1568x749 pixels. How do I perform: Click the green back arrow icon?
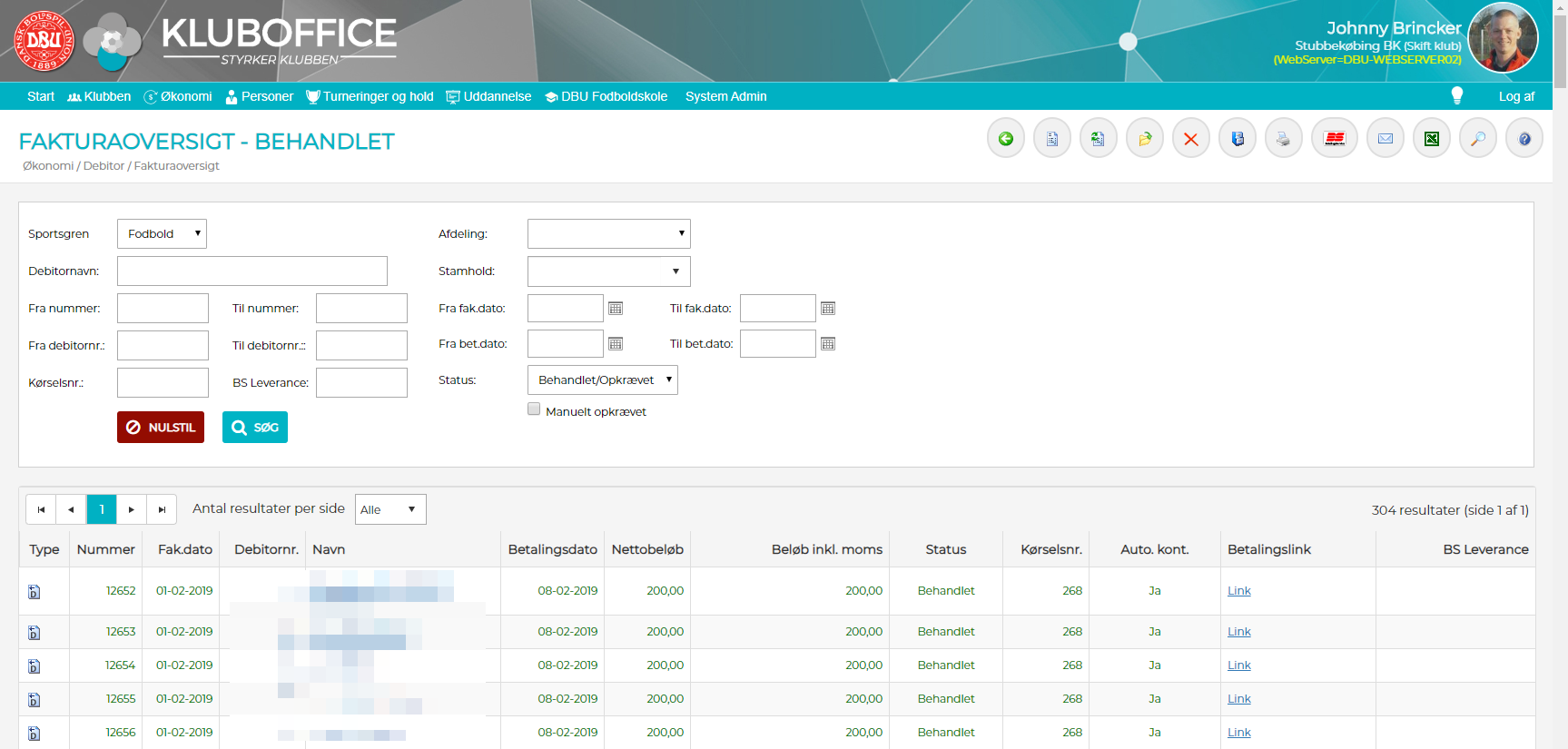pyautogui.click(x=1005, y=139)
